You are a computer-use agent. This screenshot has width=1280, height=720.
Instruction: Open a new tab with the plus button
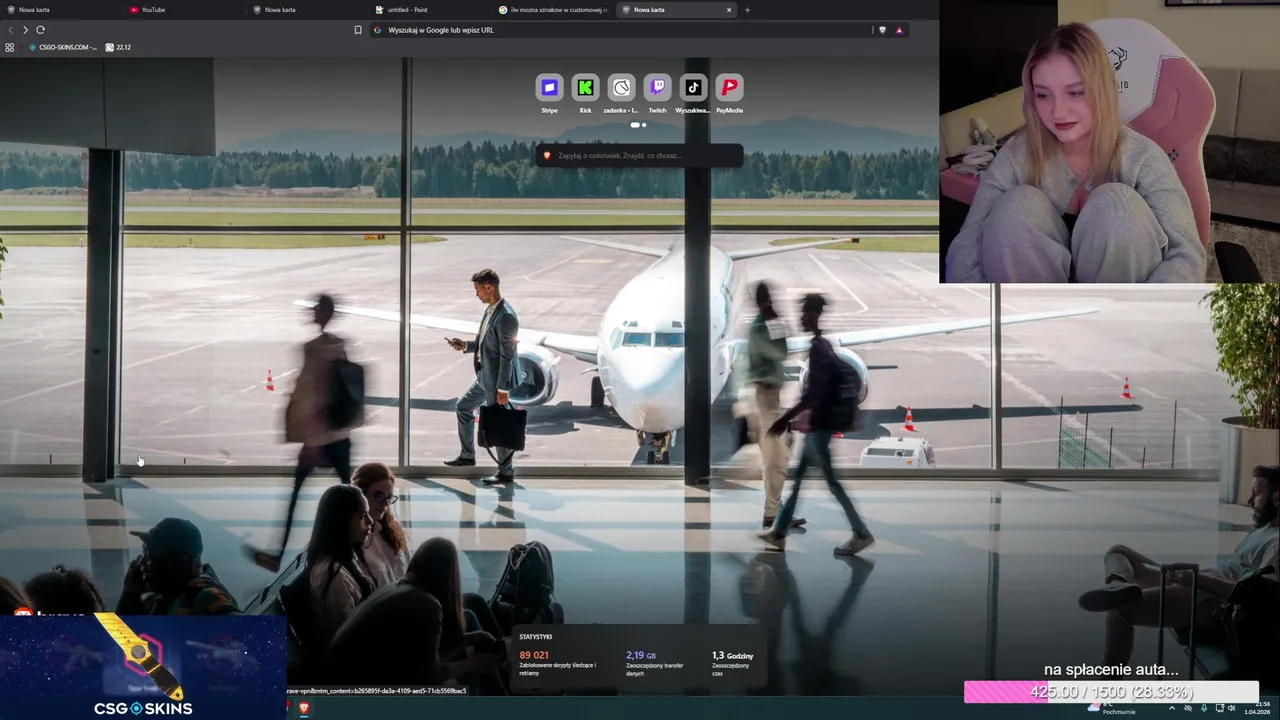(x=747, y=10)
